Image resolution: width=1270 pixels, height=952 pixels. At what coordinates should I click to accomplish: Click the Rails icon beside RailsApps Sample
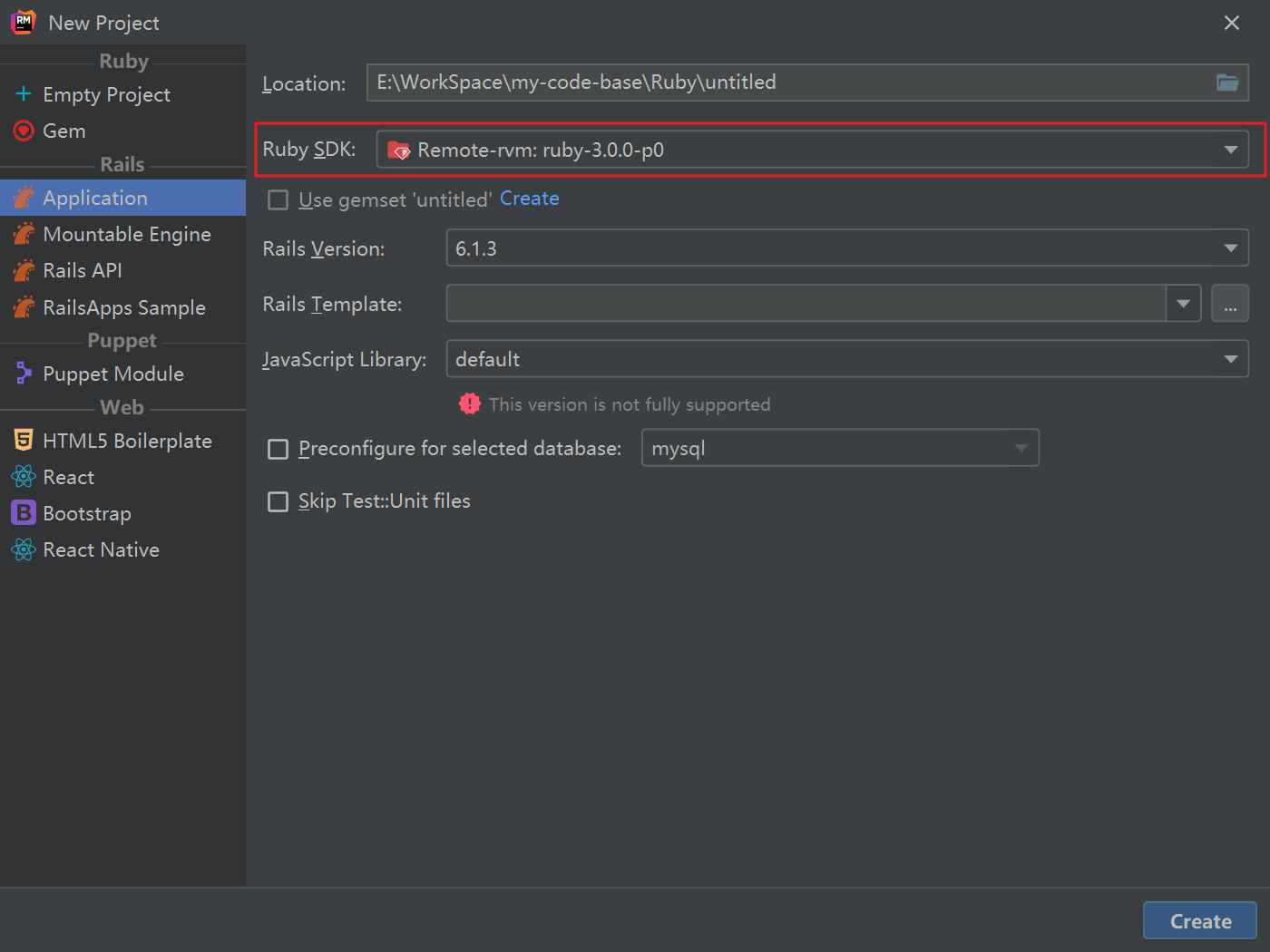click(x=24, y=306)
